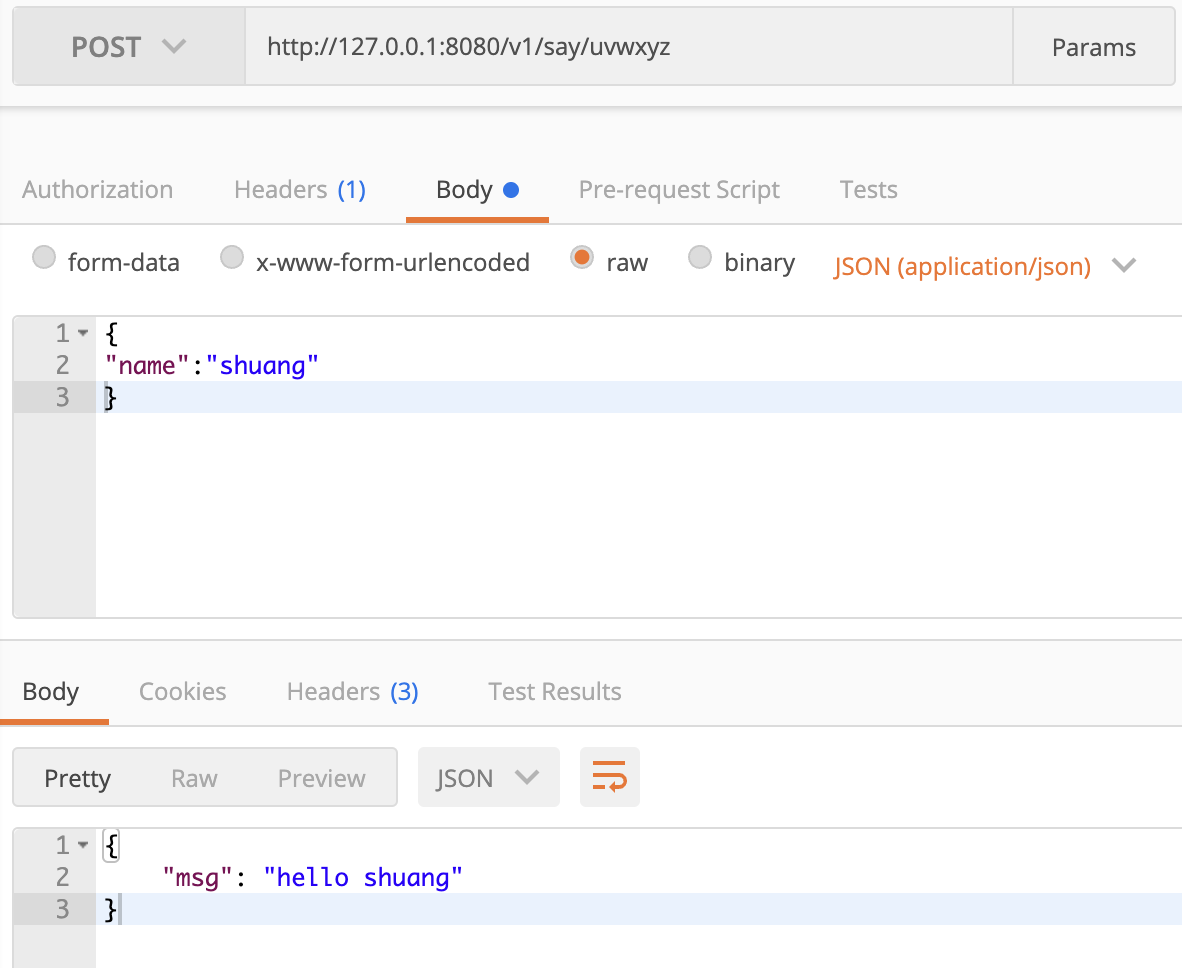Viewport: 1182px width, 968px height.
Task: Choose the raw body type radio
Action: coord(581,259)
